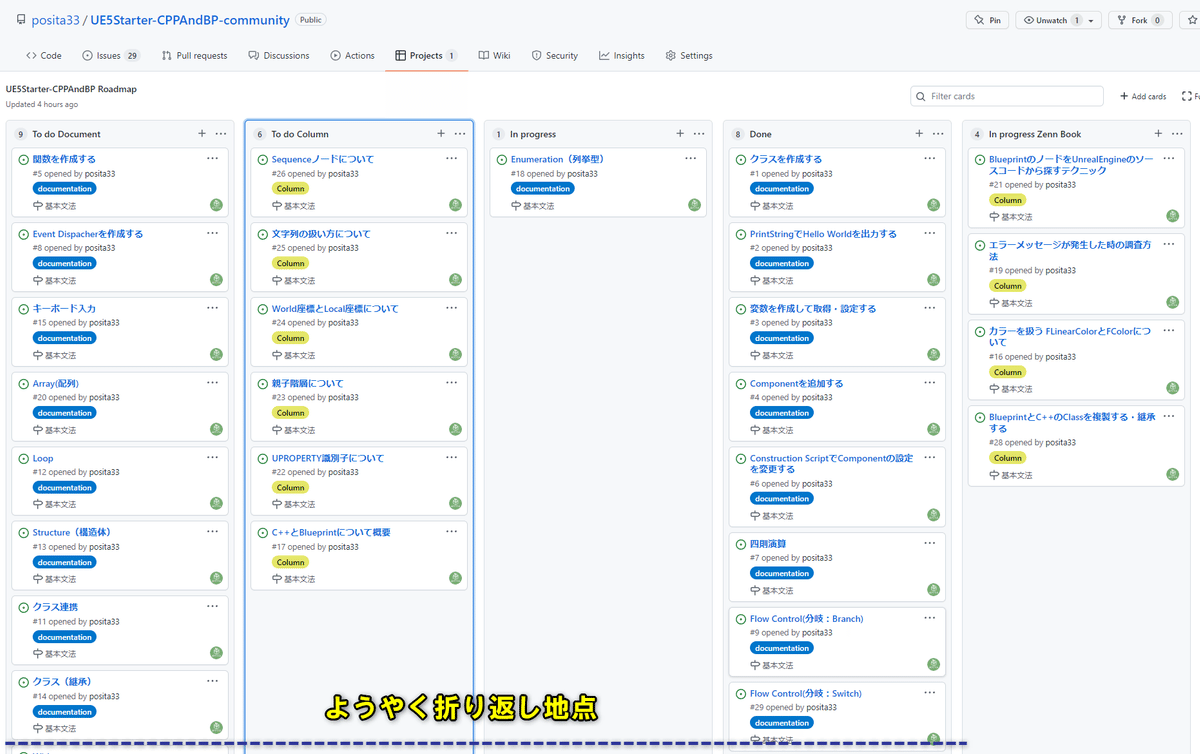The width and height of the screenshot is (1200, 754).
Task: Click Column label on エラーメッセージ card
Action: 1007,286
